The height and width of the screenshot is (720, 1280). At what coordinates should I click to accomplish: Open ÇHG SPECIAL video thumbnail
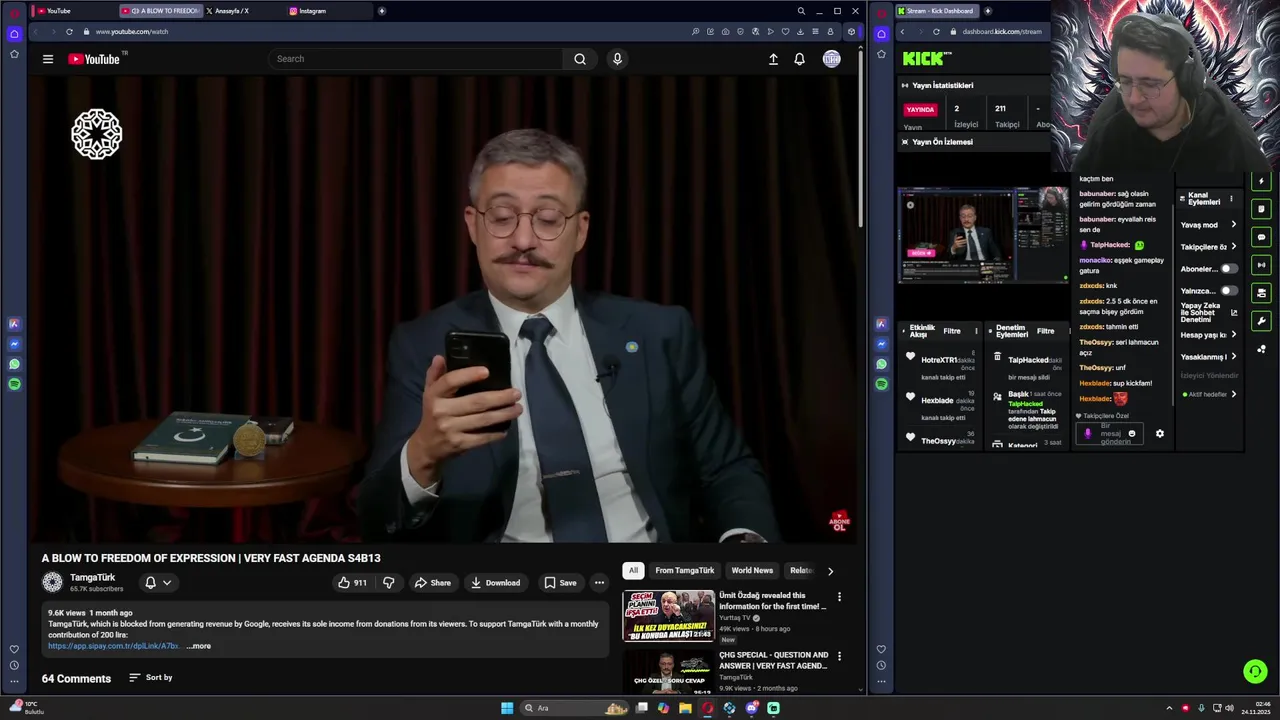point(669,673)
